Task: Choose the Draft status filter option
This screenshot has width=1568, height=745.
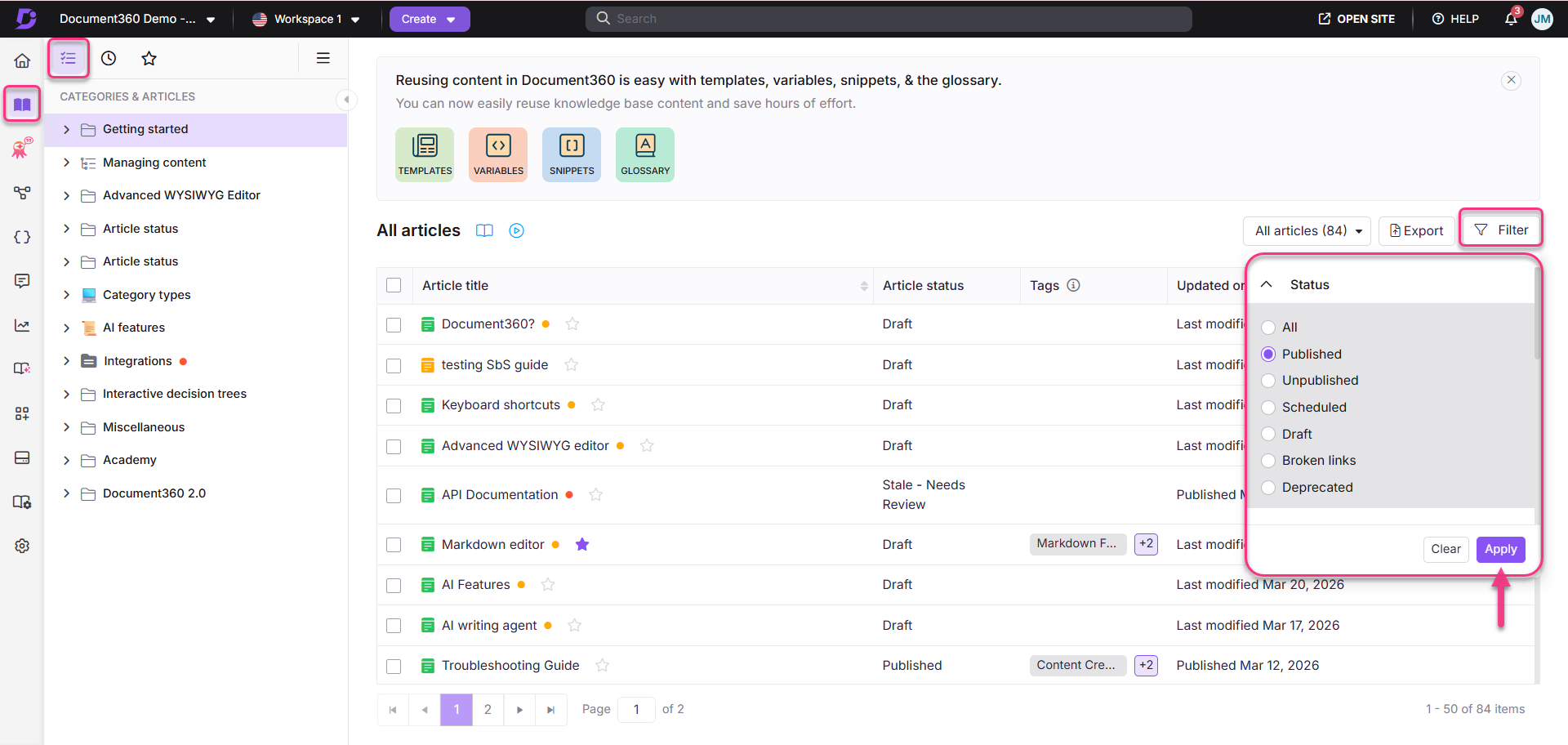Action: pos(1268,434)
